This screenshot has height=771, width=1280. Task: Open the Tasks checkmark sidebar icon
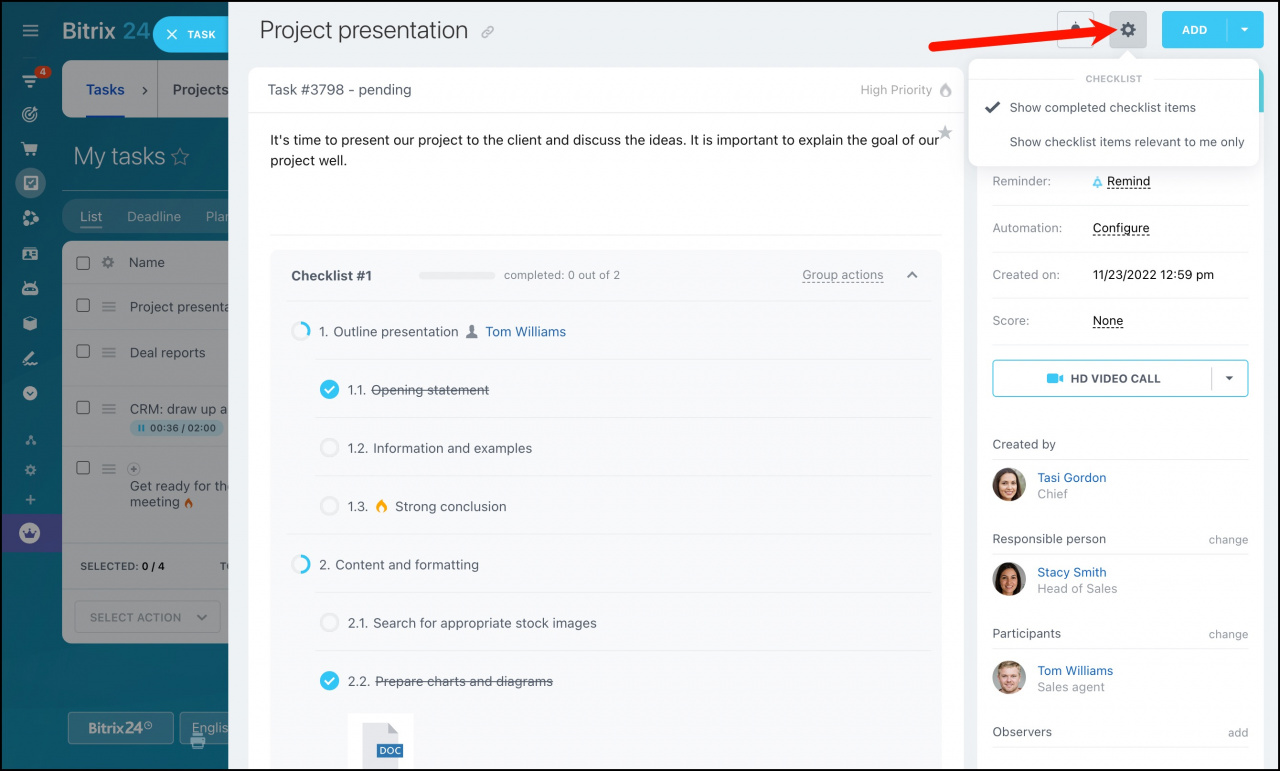pyautogui.click(x=30, y=183)
